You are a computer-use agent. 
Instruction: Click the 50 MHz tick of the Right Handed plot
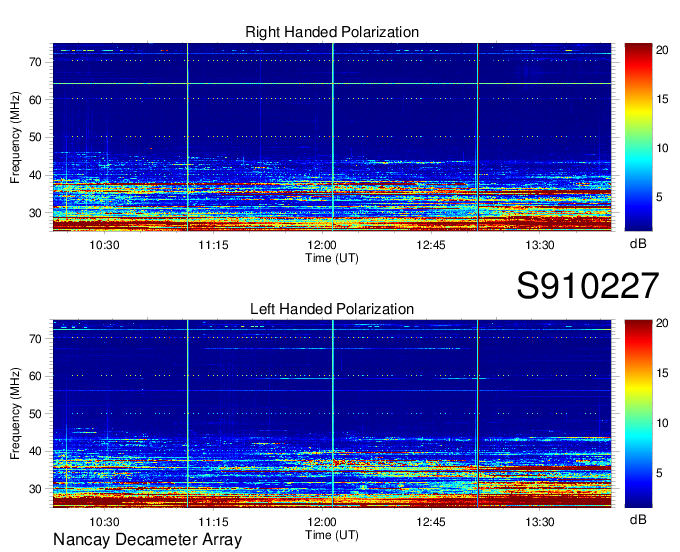[x=35, y=137]
